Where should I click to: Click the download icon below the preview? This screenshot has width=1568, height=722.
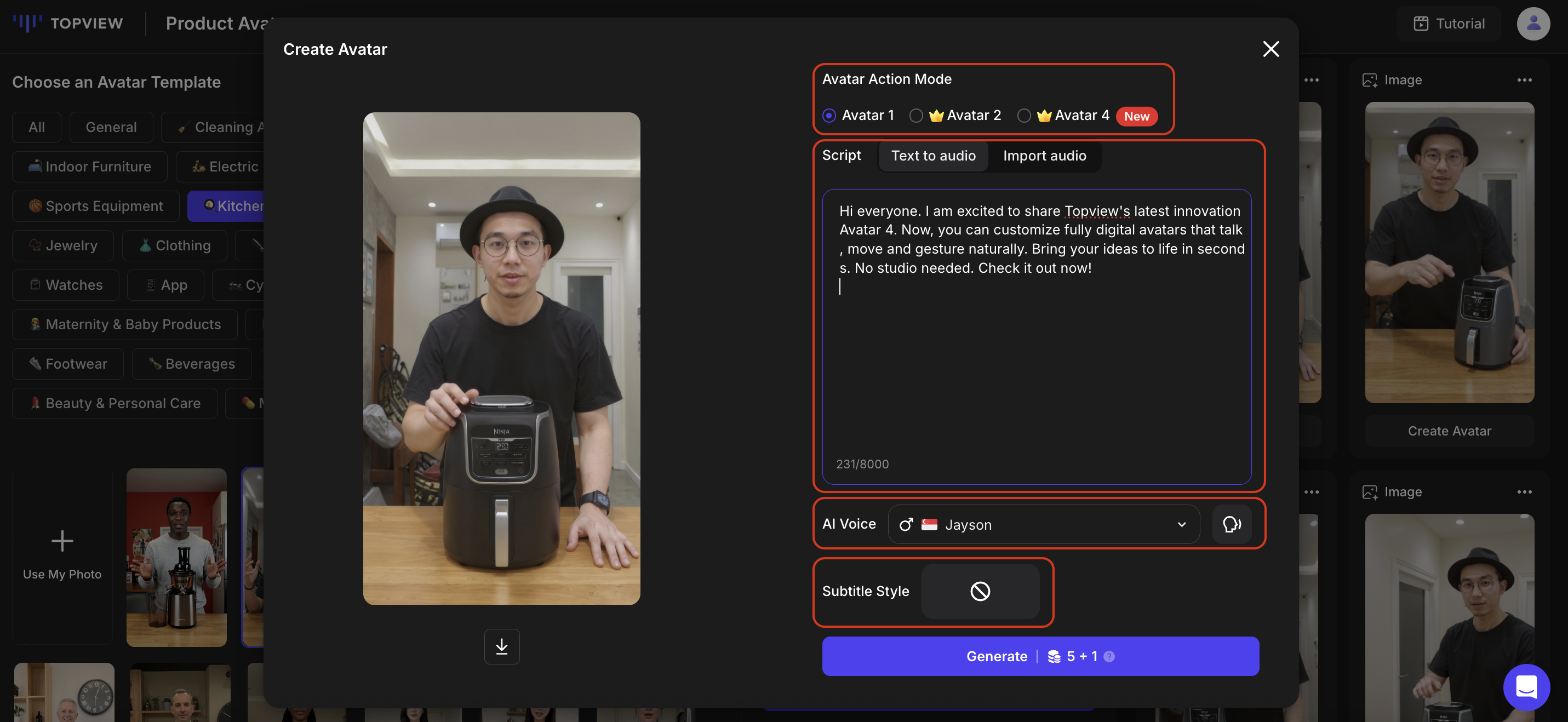pos(501,646)
